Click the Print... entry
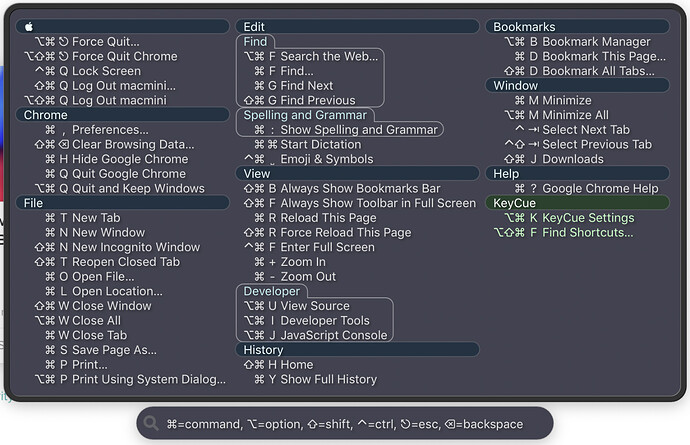This screenshot has width=690, height=445. pos(76,364)
